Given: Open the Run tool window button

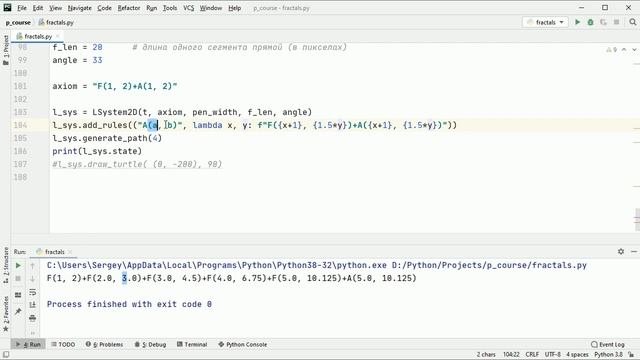Looking at the screenshot, I should (28, 344).
